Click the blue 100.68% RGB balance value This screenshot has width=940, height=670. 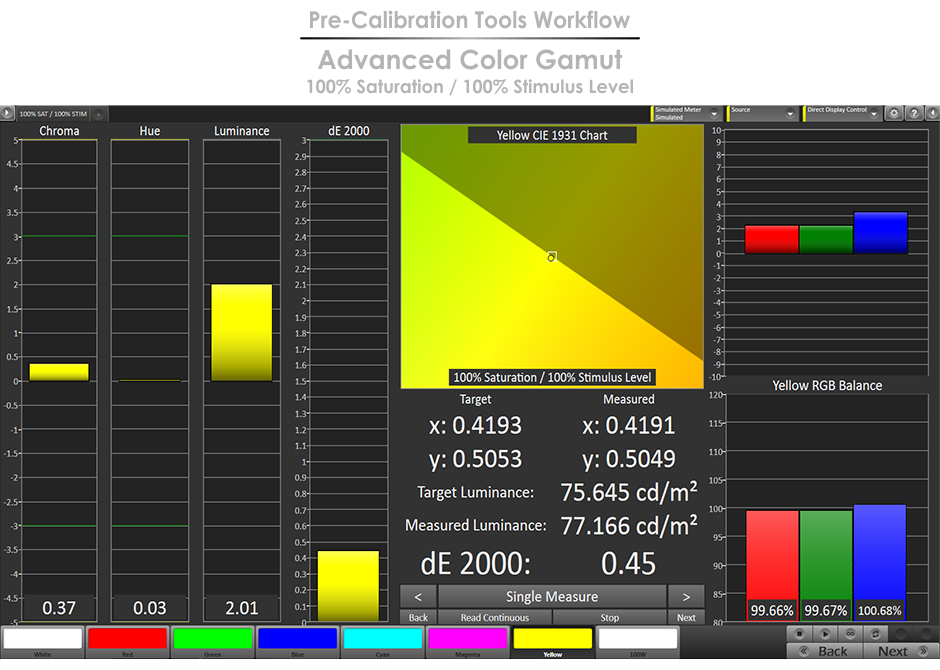[x=879, y=611]
